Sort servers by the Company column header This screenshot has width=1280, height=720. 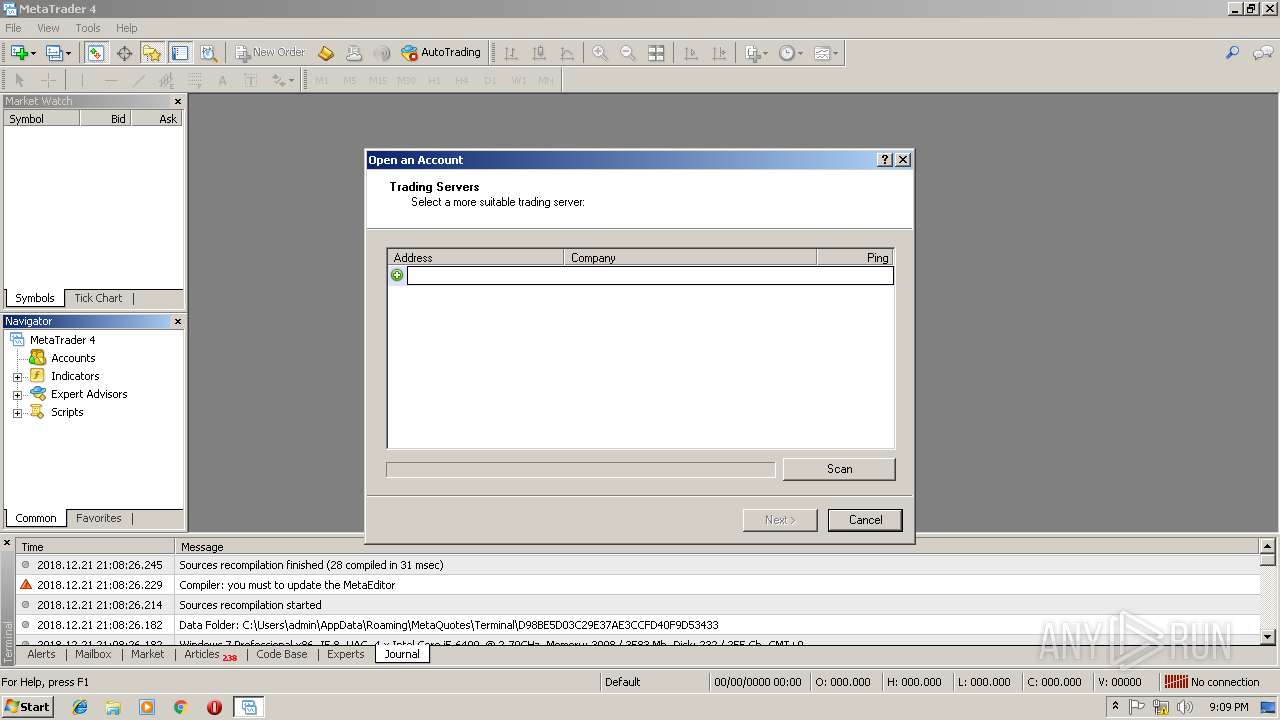(690, 257)
